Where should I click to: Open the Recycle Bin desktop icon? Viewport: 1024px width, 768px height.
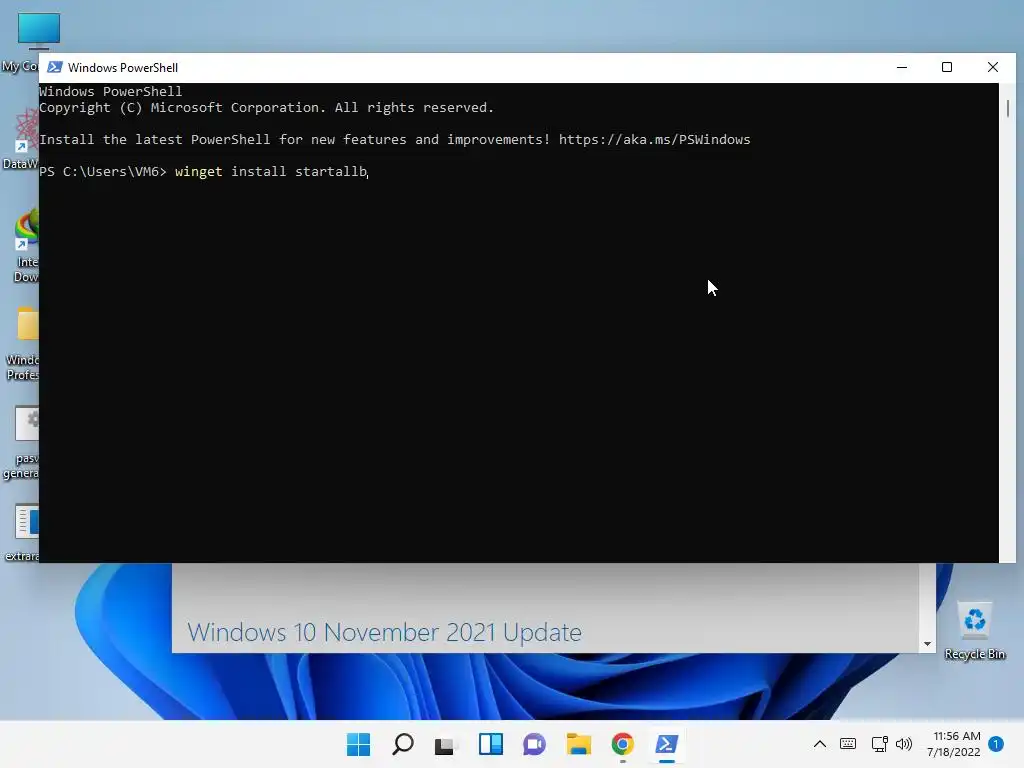(974, 631)
